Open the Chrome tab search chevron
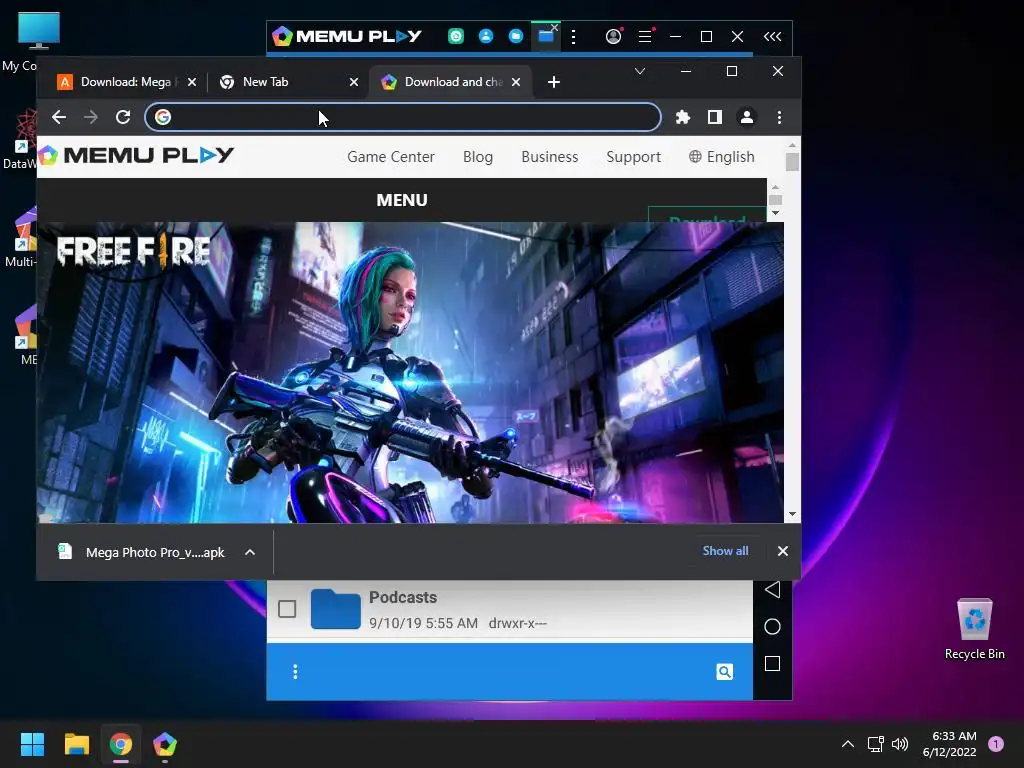The image size is (1024, 768). point(640,71)
